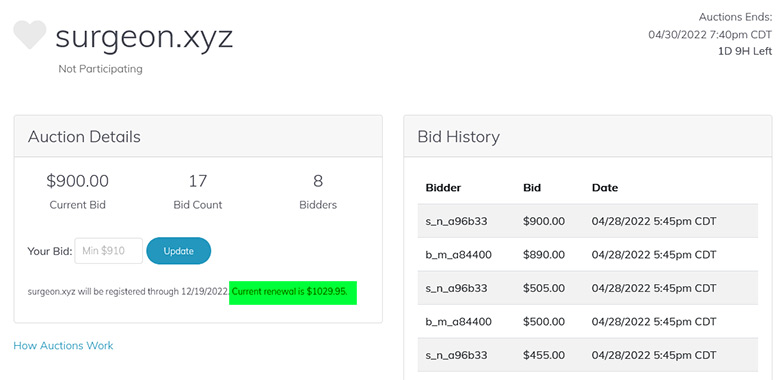
Task: Click the Date column header
Action: 605,188
